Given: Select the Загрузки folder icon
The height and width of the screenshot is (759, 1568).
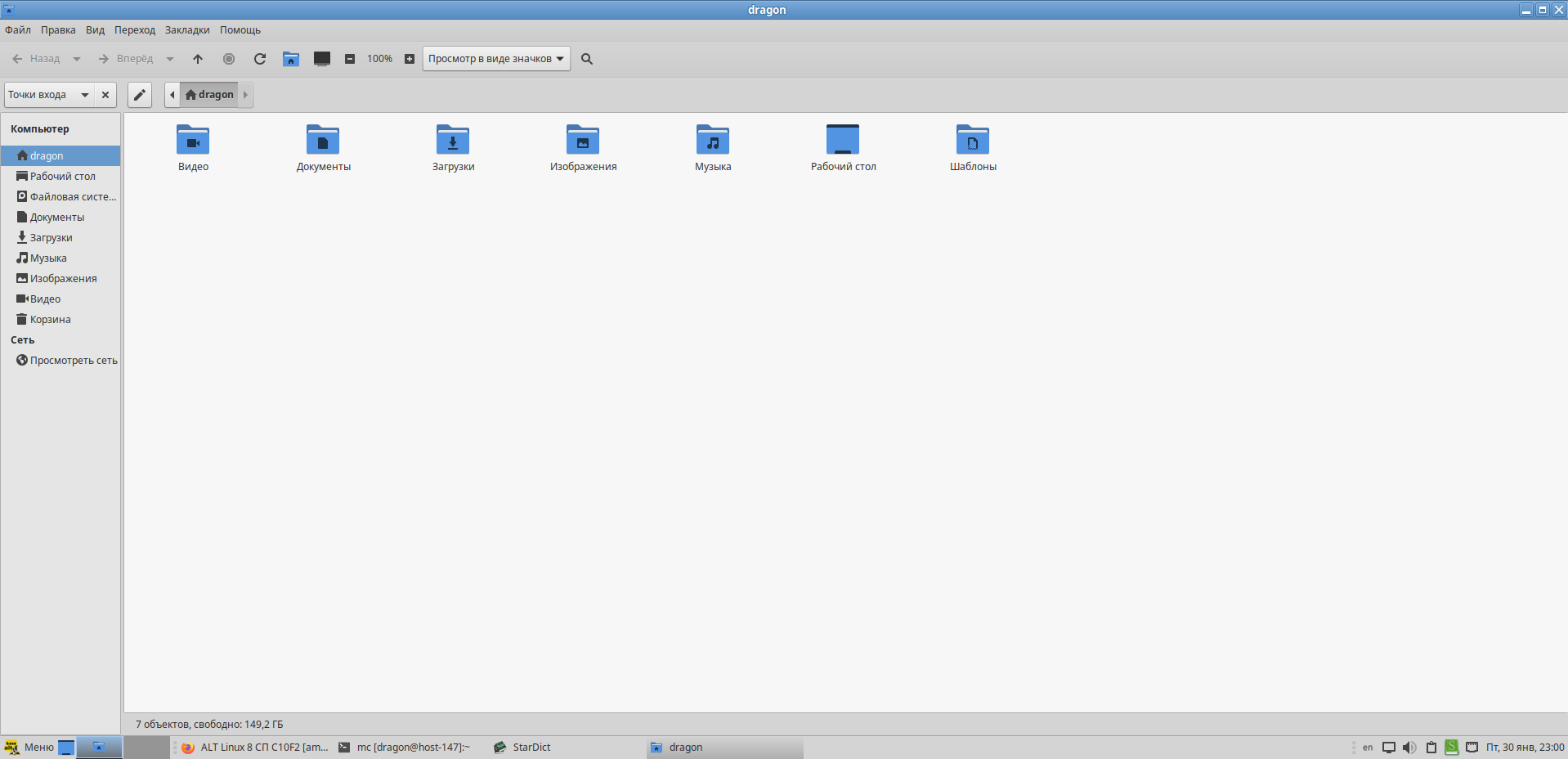Looking at the screenshot, I should [x=453, y=141].
